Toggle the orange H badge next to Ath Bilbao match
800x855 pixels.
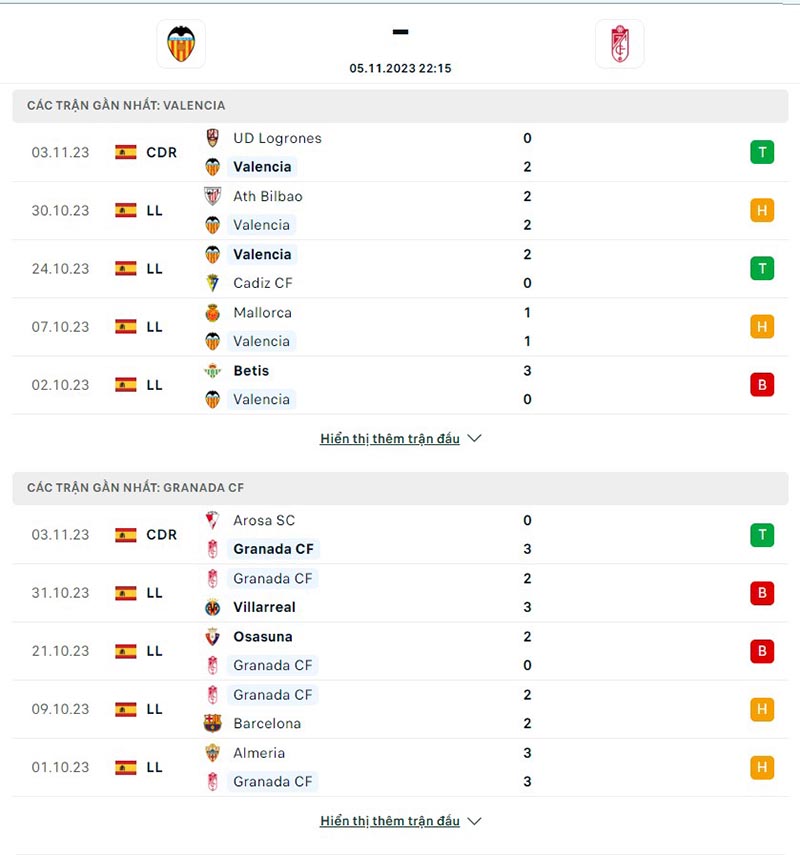click(x=761, y=210)
